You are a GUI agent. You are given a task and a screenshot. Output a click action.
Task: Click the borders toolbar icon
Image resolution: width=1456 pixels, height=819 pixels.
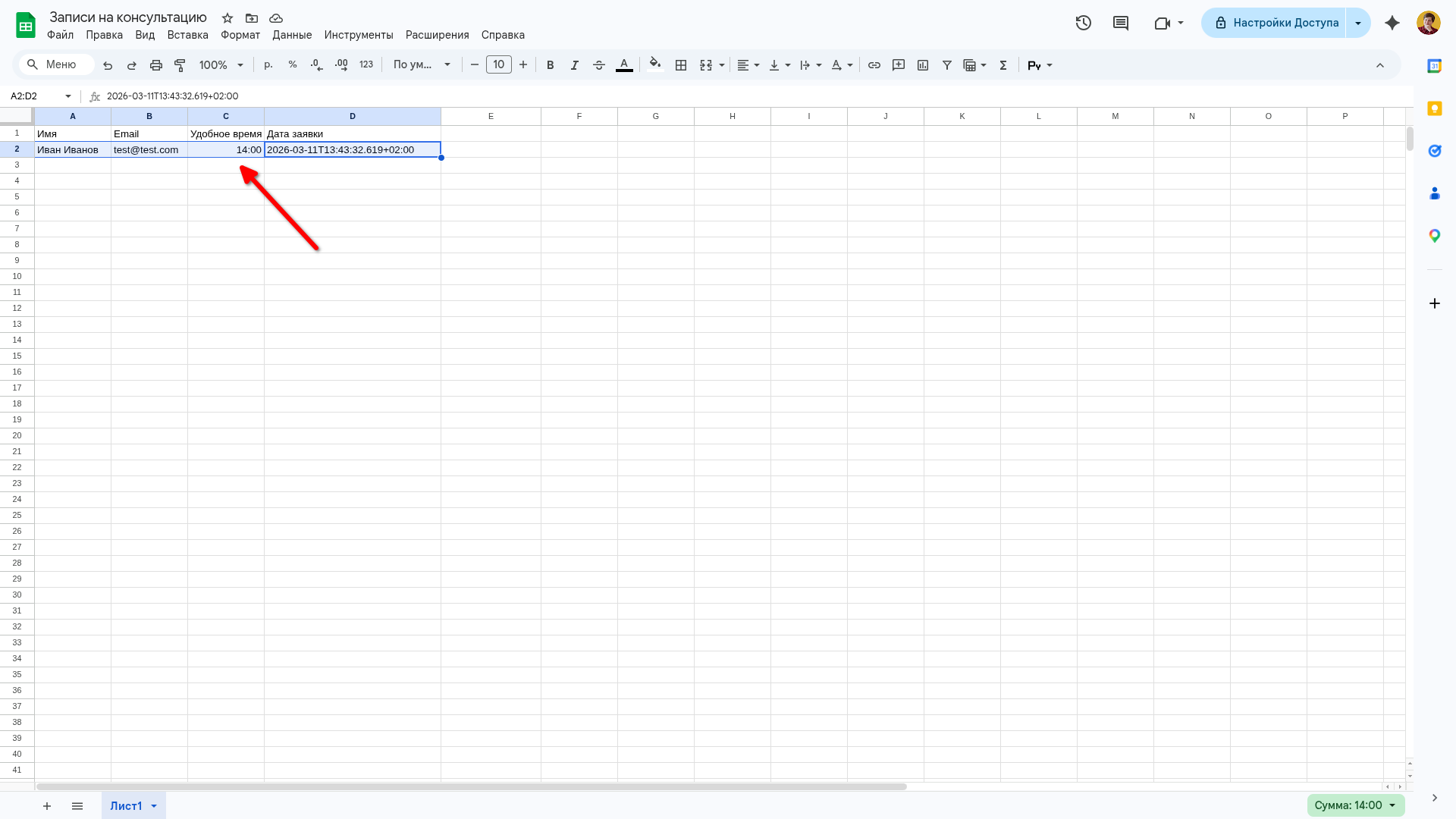pos(681,65)
